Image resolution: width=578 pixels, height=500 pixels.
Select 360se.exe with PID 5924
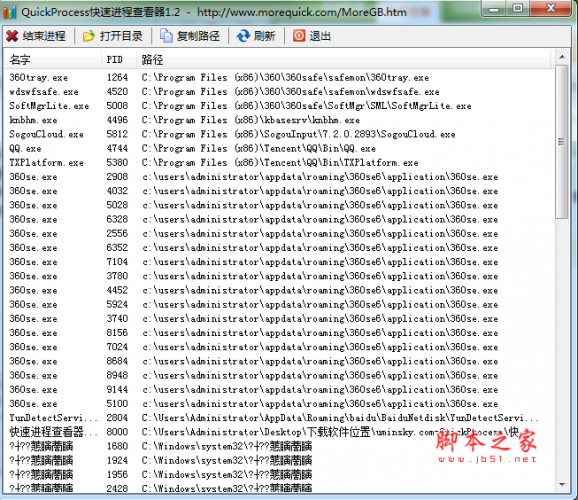click(279, 305)
